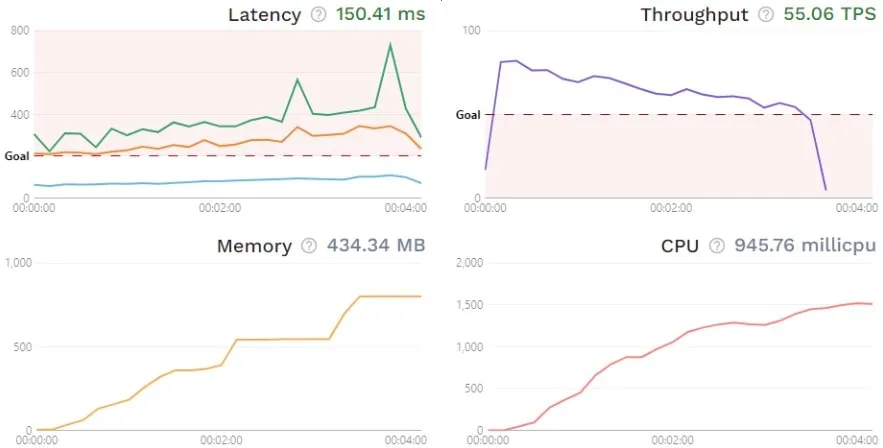
Task: Click the yellow Memory line's top plateau
Action: [390, 296]
